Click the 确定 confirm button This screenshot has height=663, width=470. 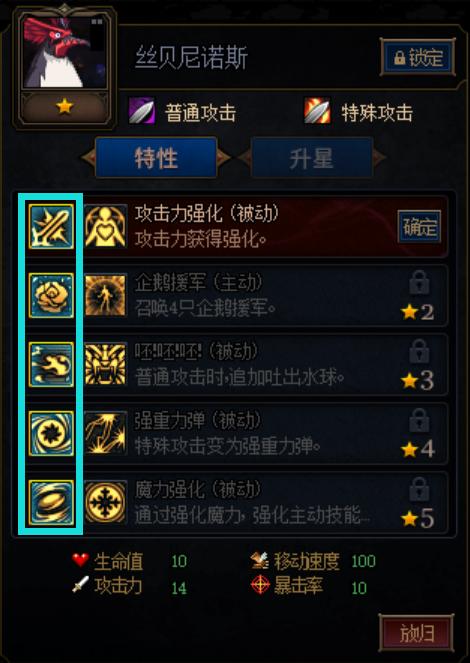[419, 227]
